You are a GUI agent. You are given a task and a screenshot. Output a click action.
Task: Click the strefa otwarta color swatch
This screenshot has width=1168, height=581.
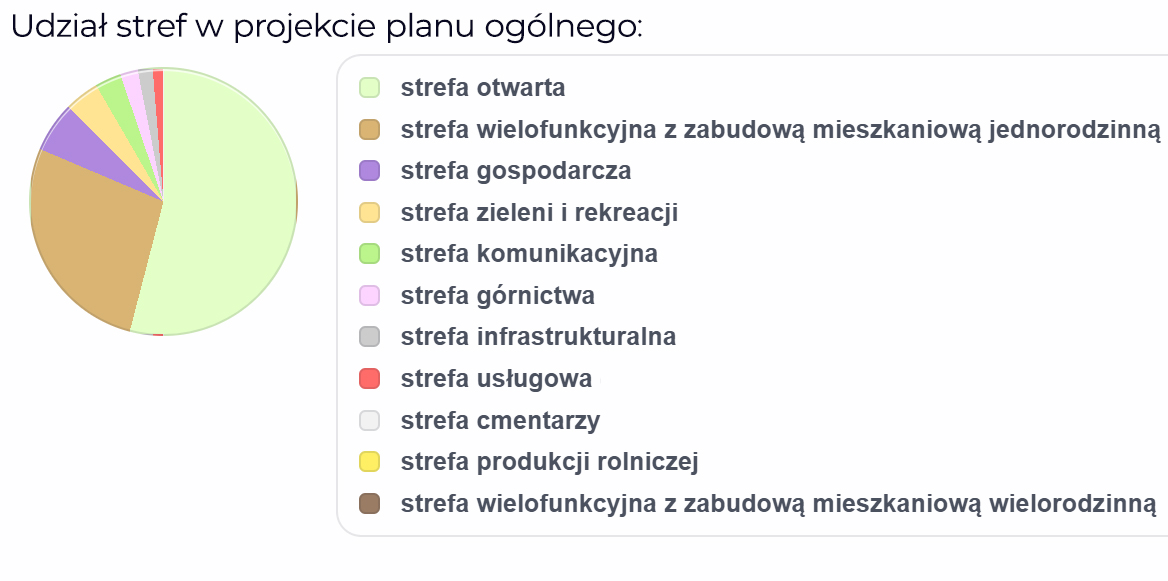click(x=370, y=88)
